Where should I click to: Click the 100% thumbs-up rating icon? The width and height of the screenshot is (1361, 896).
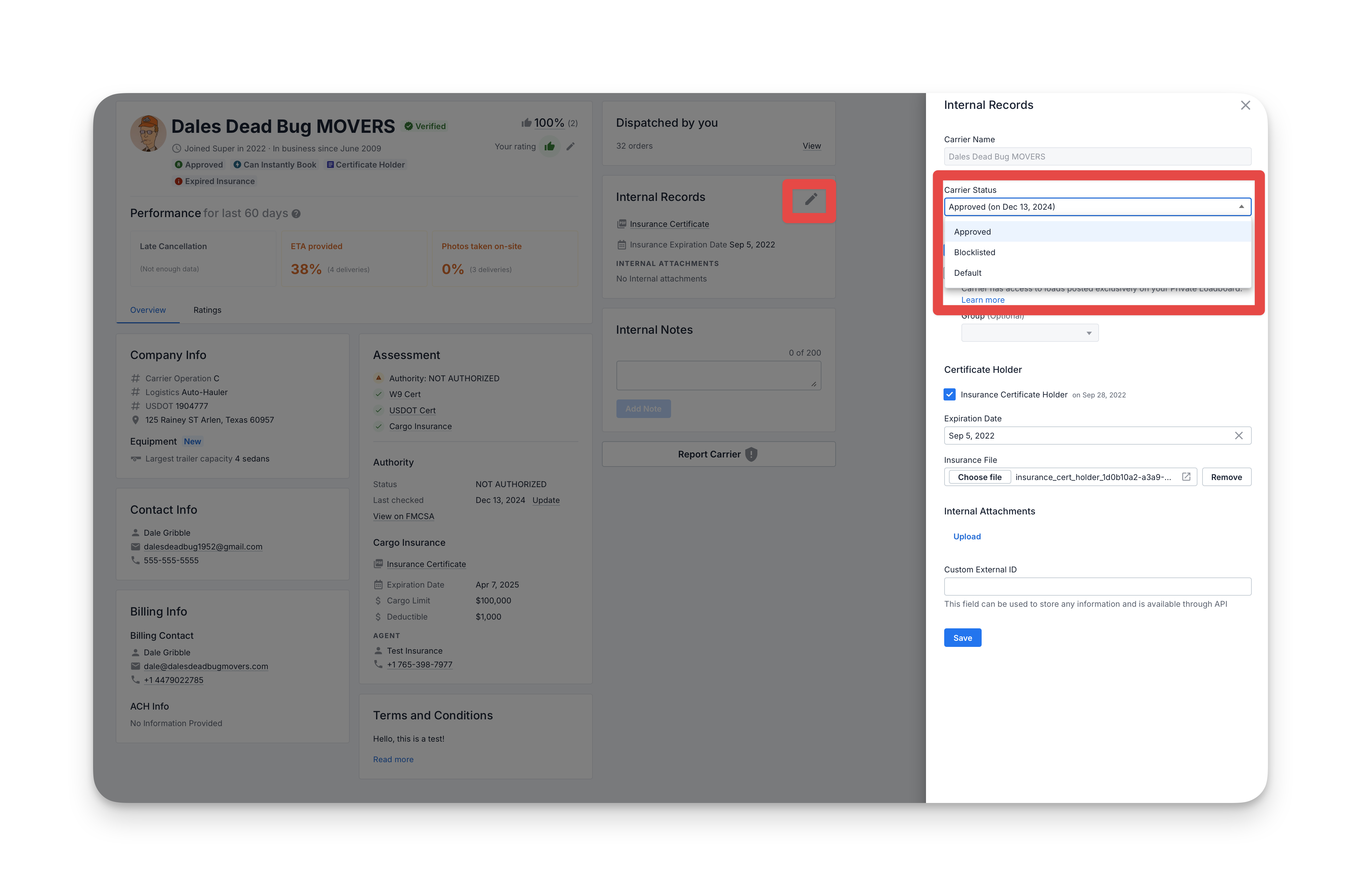pyautogui.click(x=526, y=123)
